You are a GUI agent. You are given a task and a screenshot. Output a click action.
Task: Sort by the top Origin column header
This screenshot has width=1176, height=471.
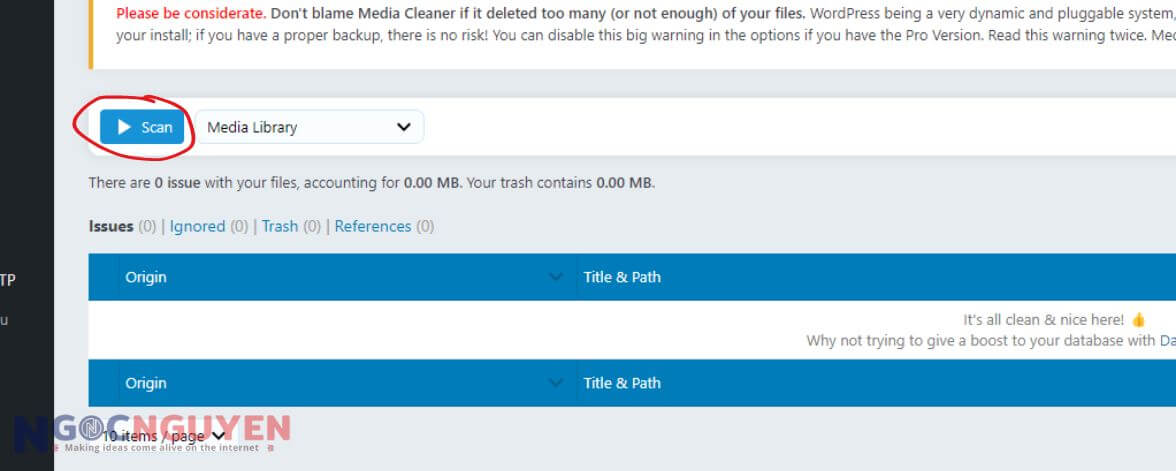(146, 277)
